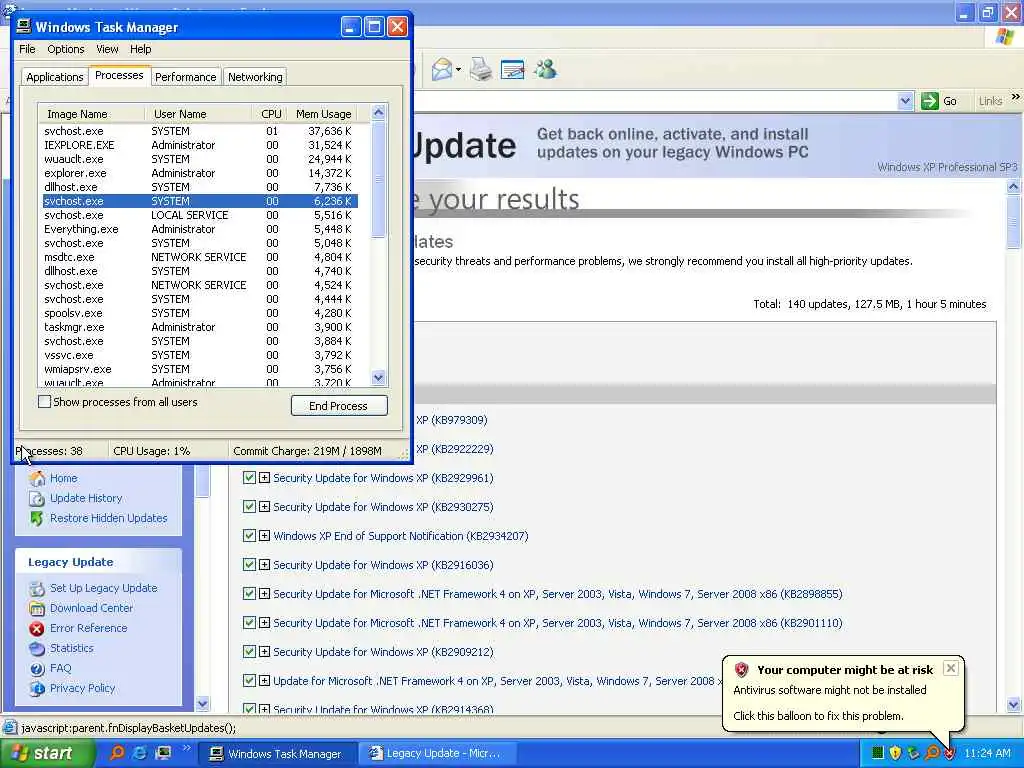This screenshot has width=1024, height=768.
Task: Expand the address bar dropdown arrow
Action: point(905,101)
